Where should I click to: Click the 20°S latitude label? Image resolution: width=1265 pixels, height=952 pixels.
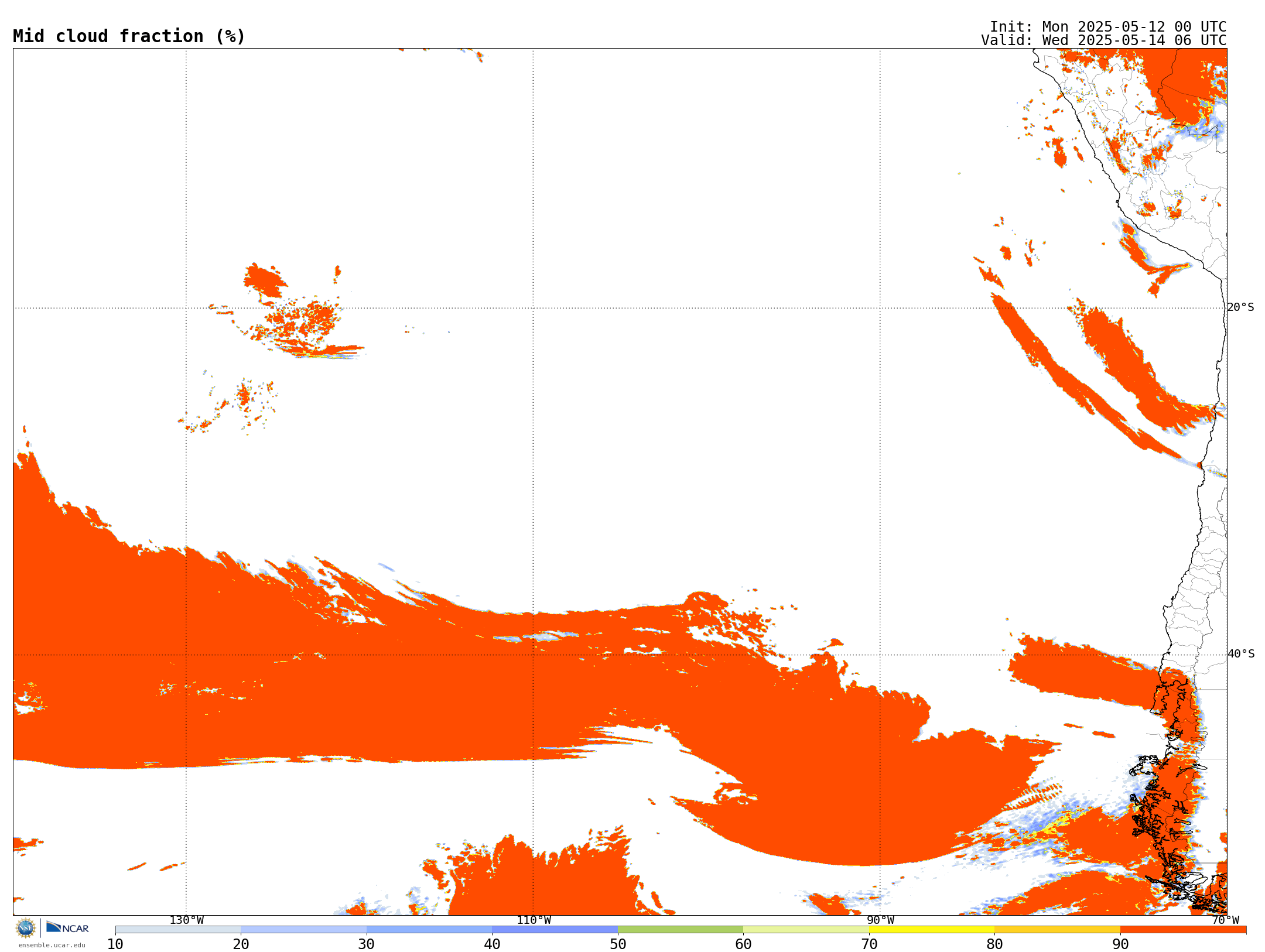(x=1240, y=307)
